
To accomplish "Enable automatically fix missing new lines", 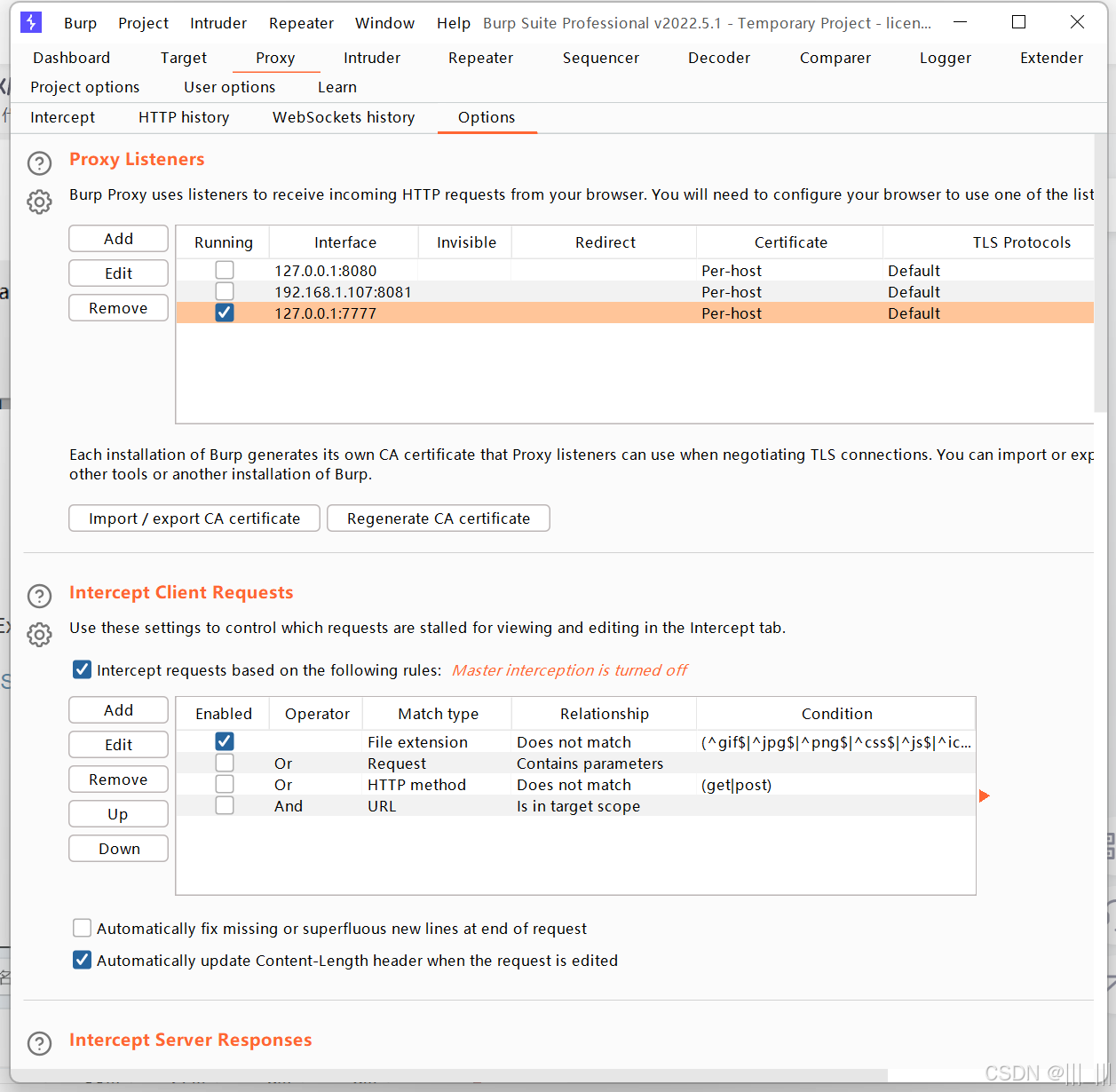I will pos(82,928).
